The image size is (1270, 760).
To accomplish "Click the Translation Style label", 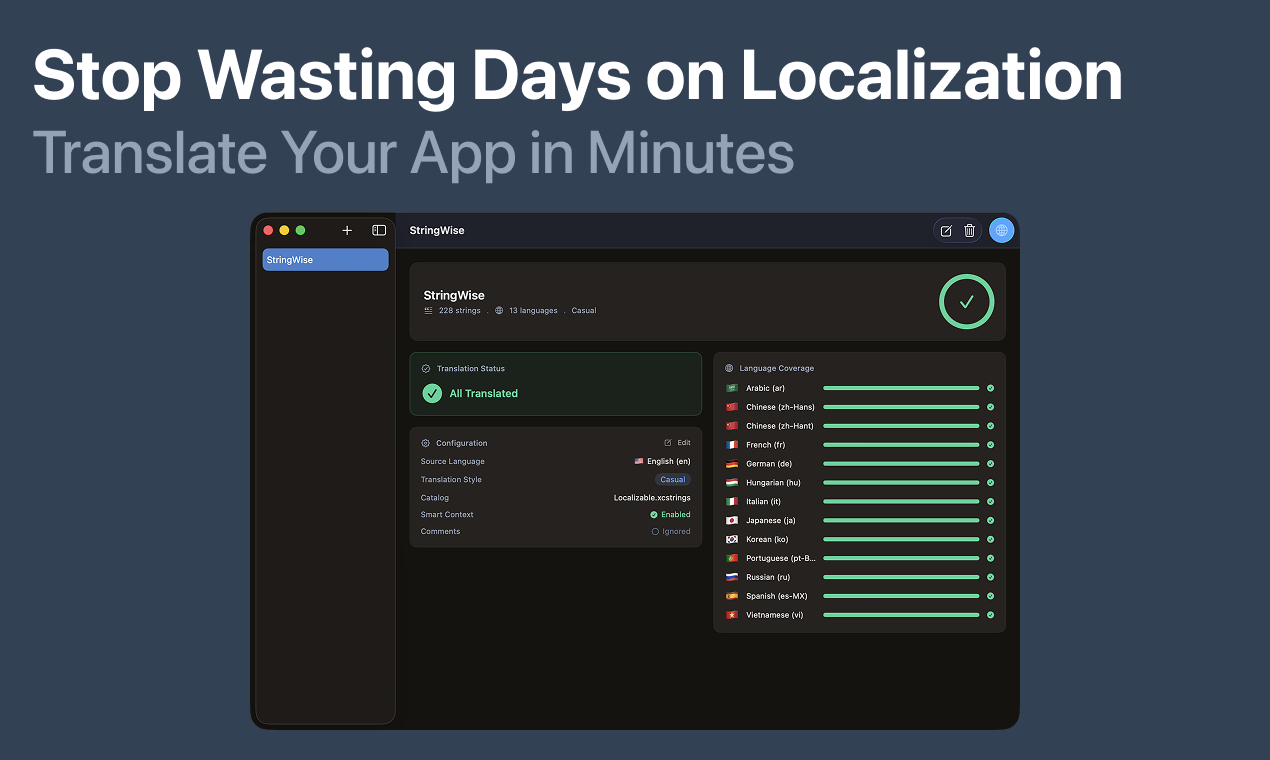I will pyautogui.click(x=451, y=480).
